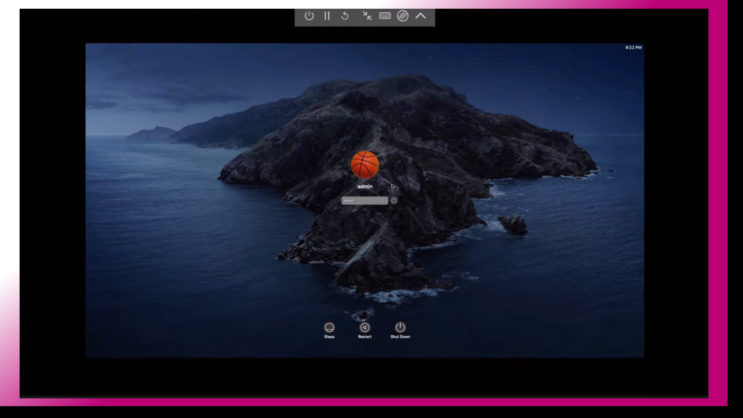Click the Sleep text label
This screenshot has height=418, width=743.
coord(329,337)
